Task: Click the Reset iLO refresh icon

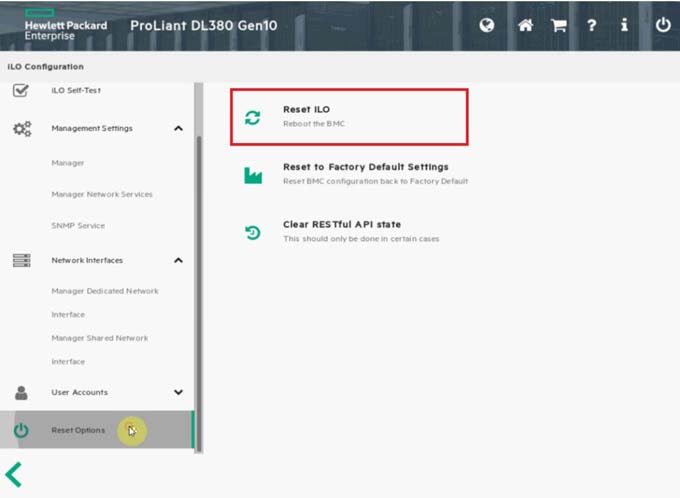Action: click(253, 117)
